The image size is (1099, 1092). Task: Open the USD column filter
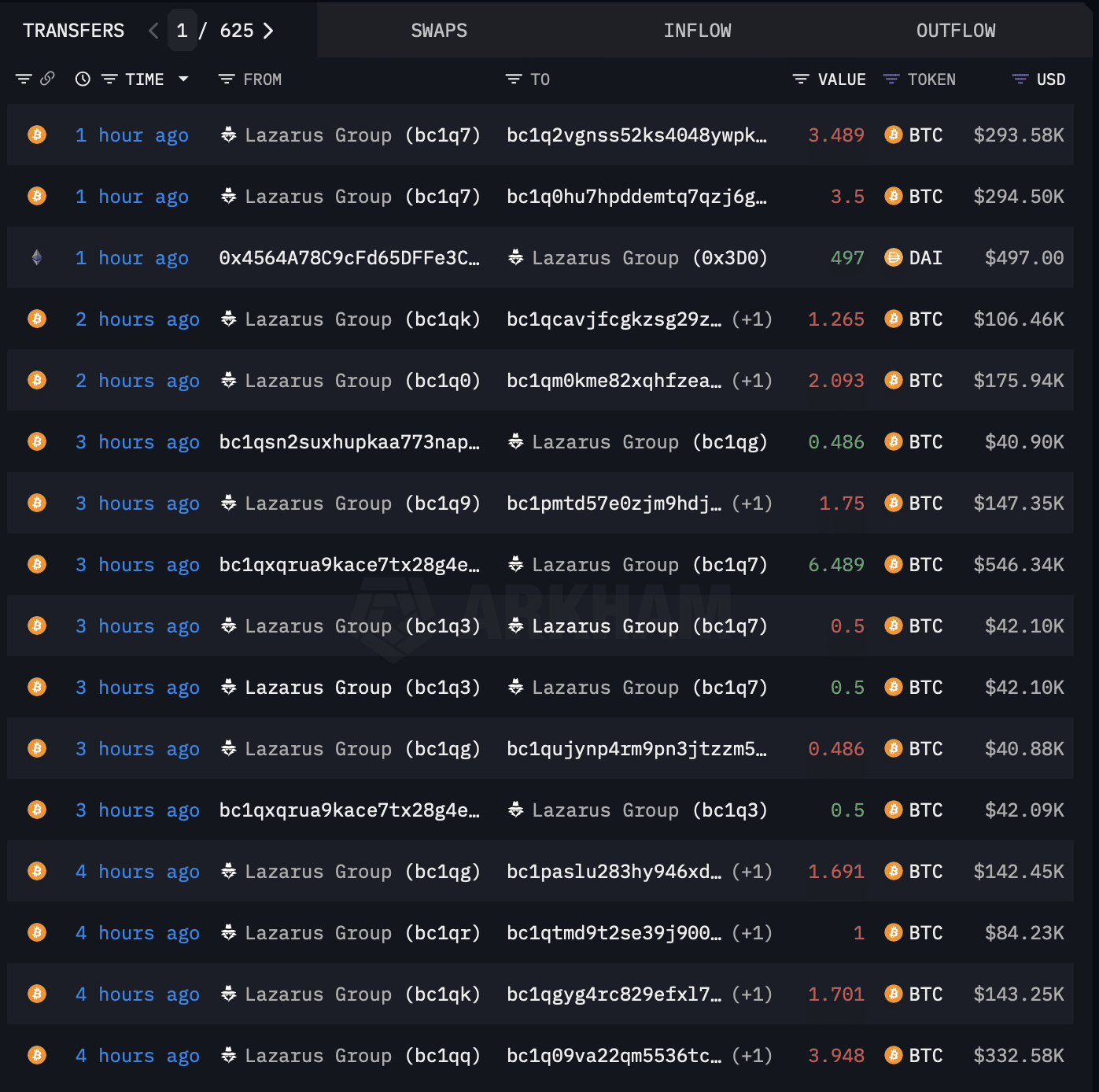1020,79
